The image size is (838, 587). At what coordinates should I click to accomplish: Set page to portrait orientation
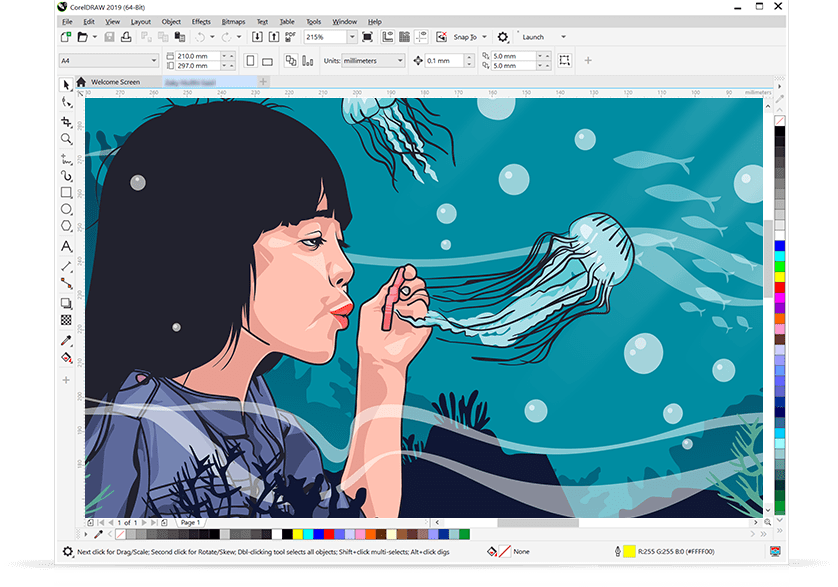(250, 60)
